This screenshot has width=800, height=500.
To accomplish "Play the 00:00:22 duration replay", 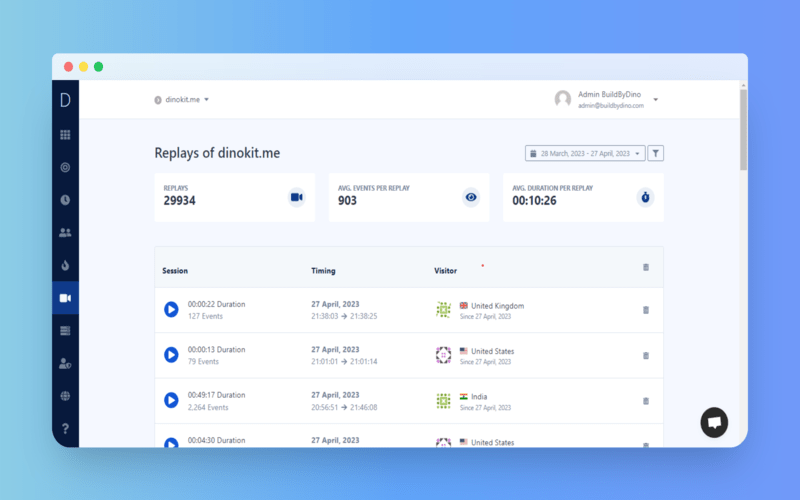I will pyautogui.click(x=171, y=310).
